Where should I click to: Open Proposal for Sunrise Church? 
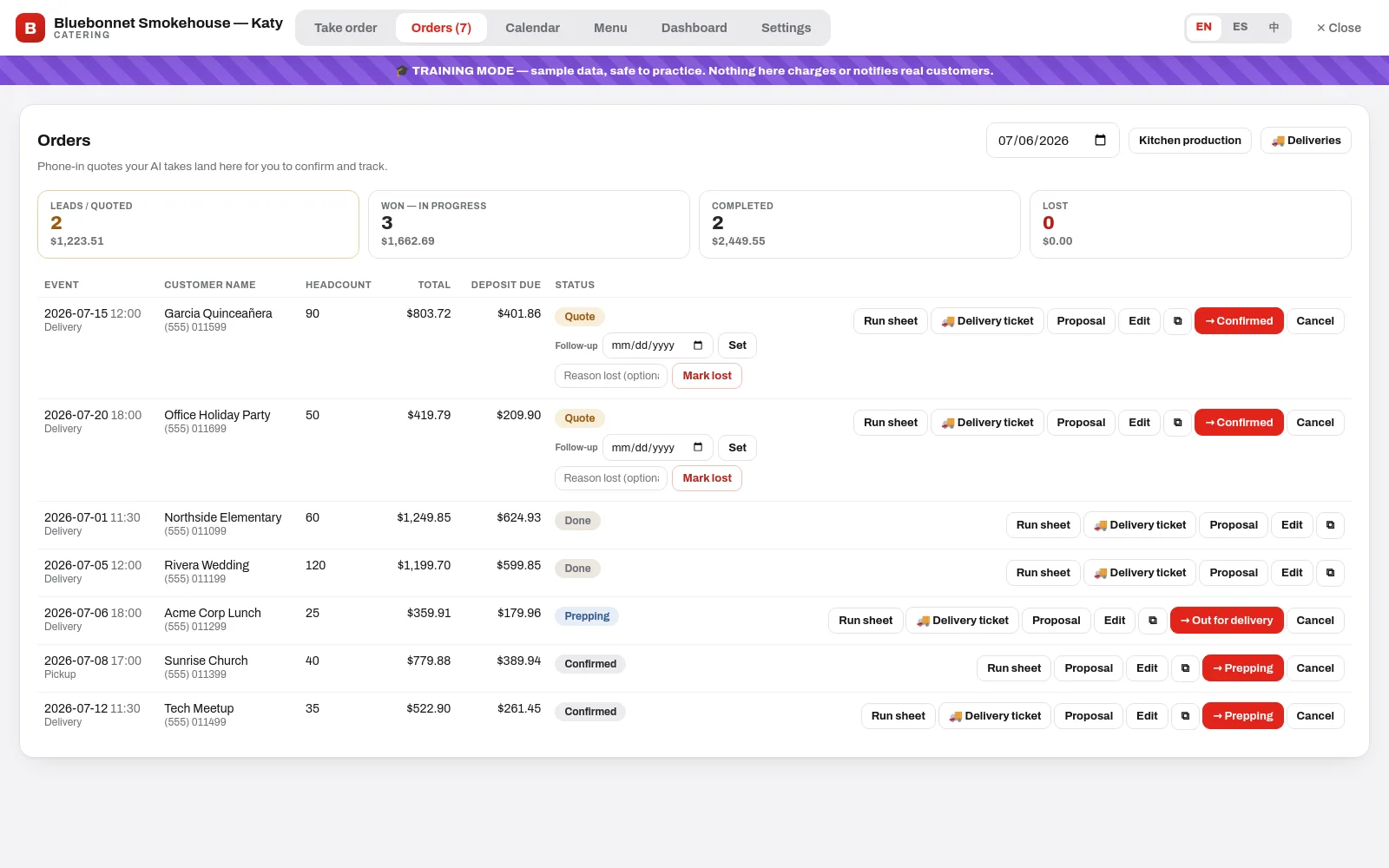click(1089, 668)
